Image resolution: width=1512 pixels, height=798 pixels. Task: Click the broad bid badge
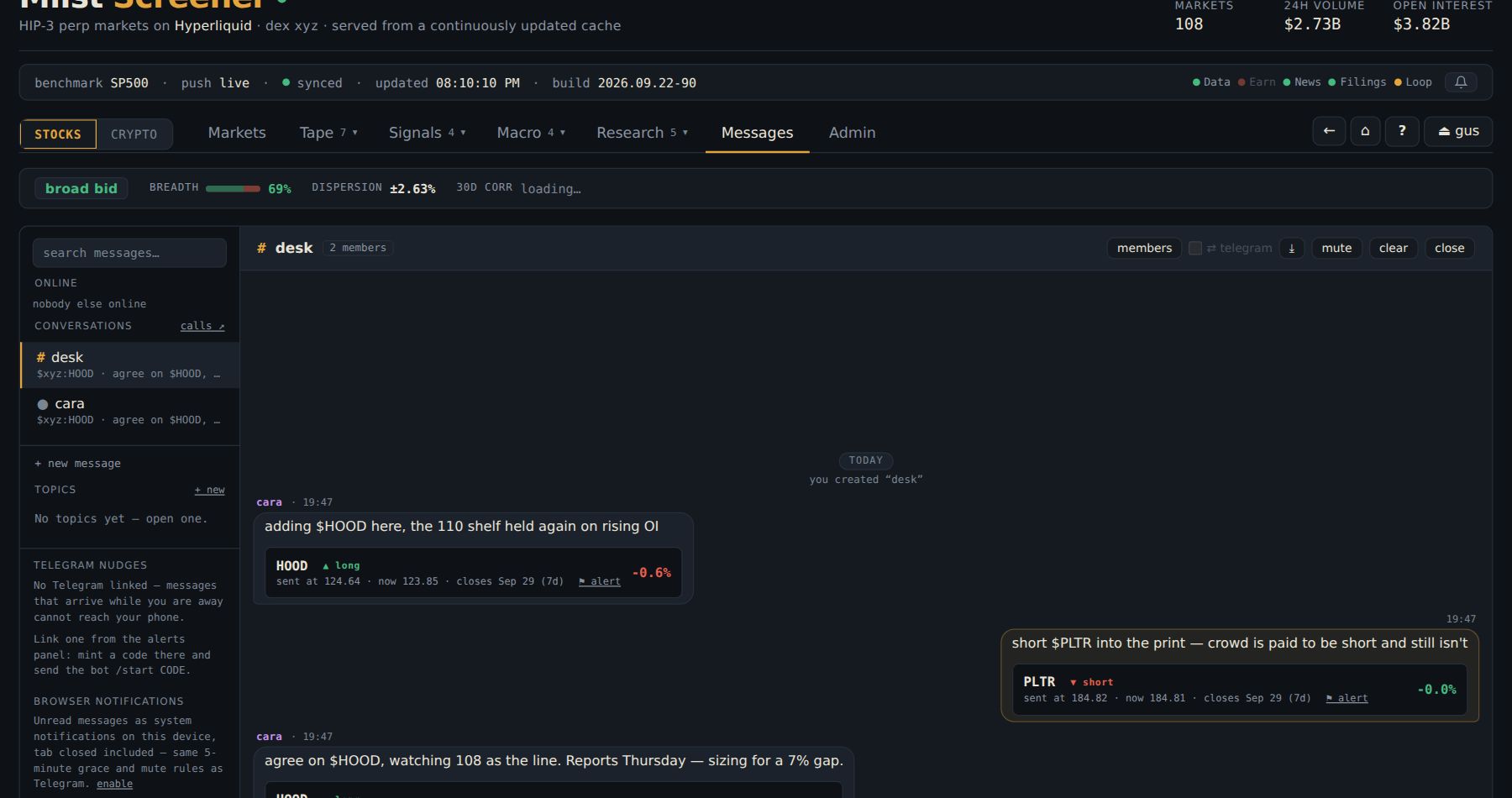pyautogui.click(x=81, y=188)
